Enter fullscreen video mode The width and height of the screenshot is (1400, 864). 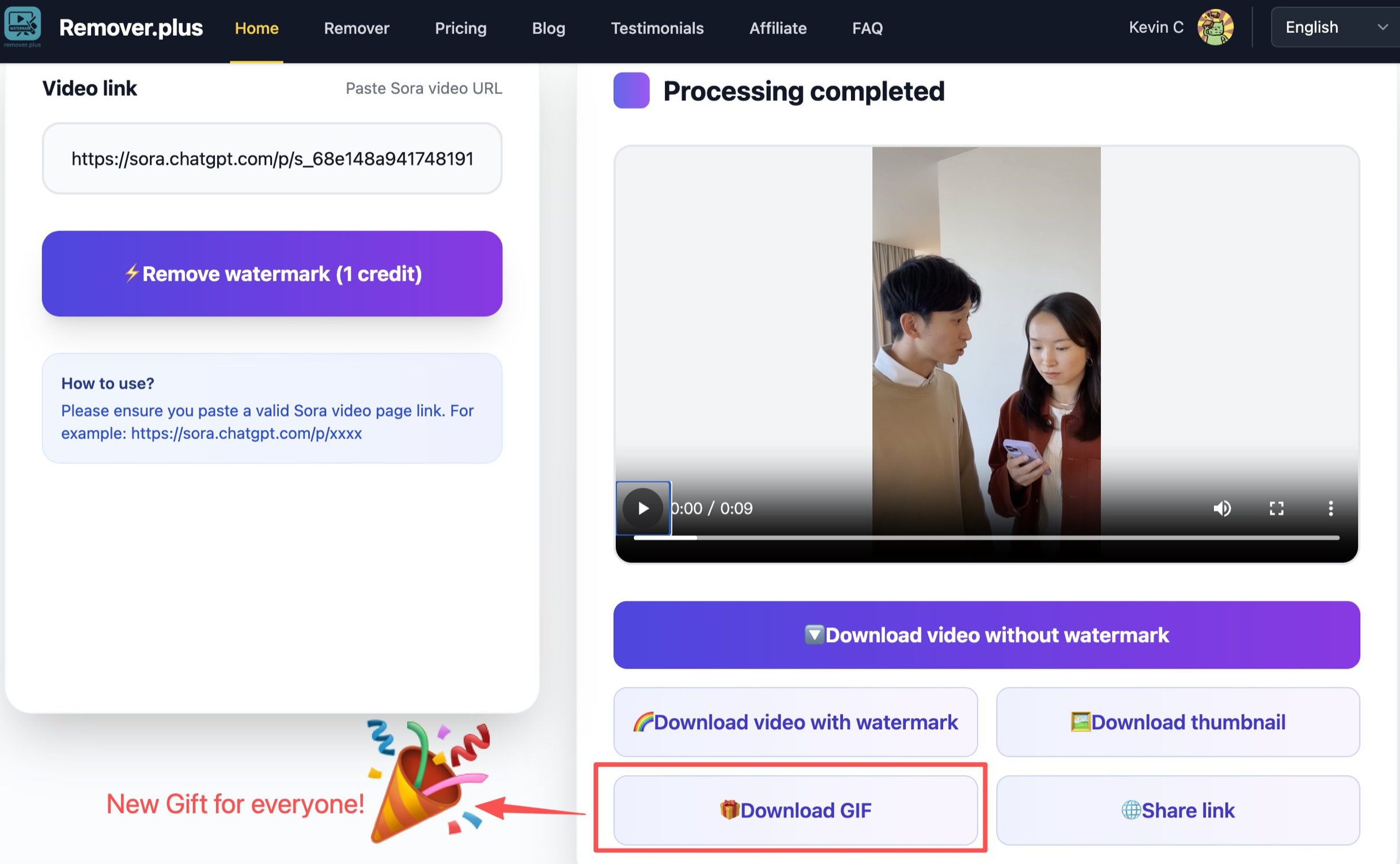point(1276,508)
